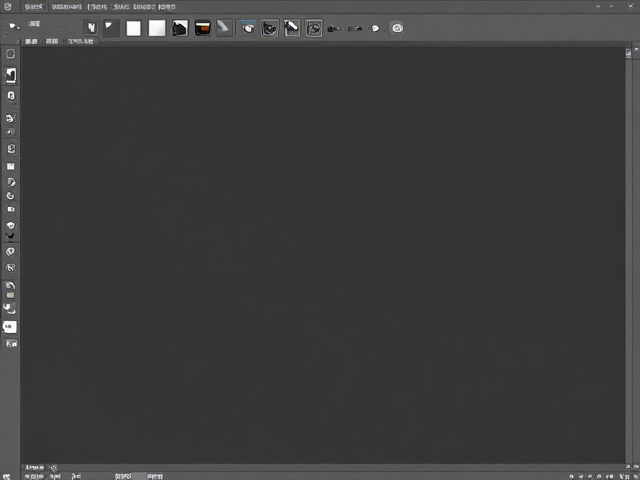
Task: Click the application logo in the title bar corner
Action: 7,7
